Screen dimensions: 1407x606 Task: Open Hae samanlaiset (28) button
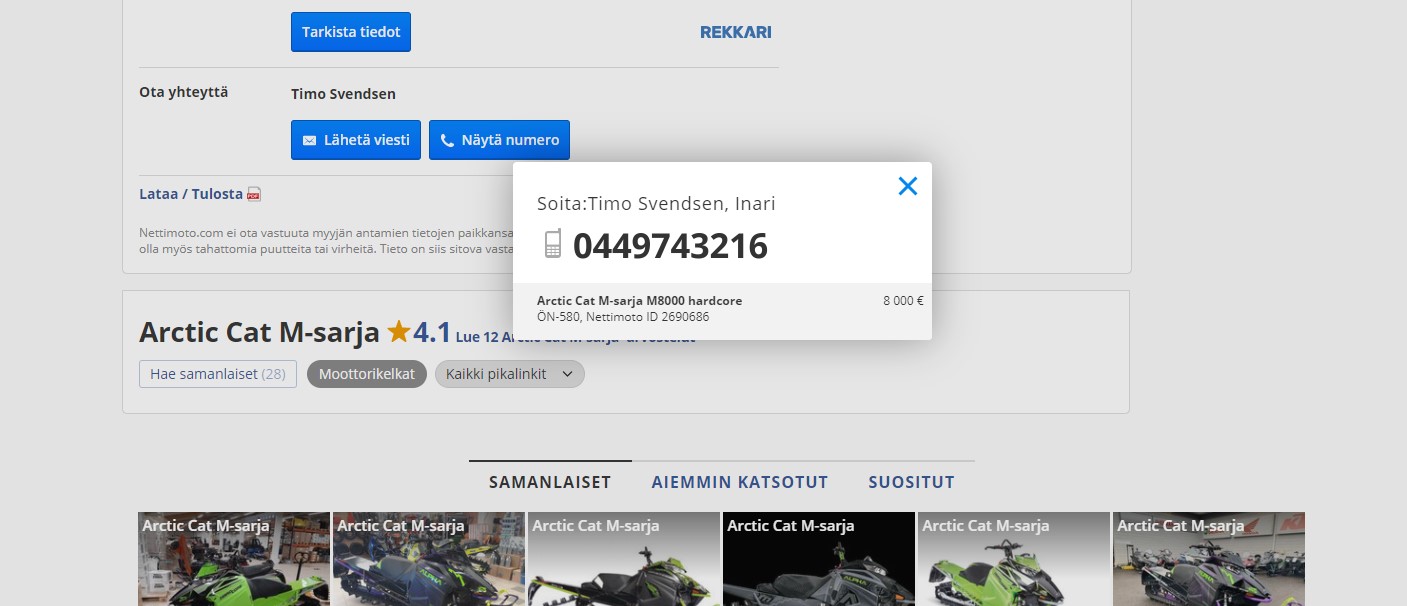pyautogui.click(x=218, y=374)
